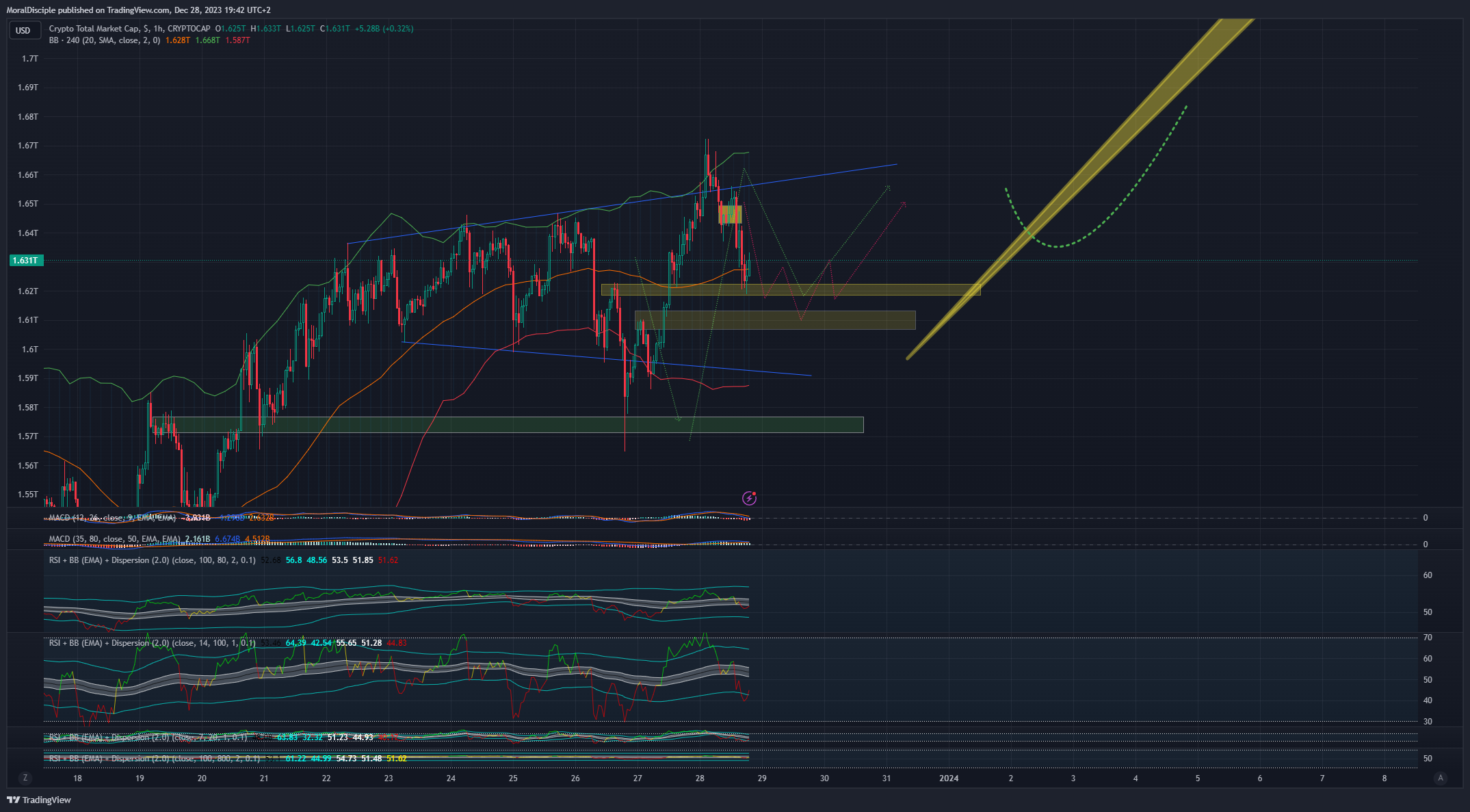
Task: Click the MACD (35, 80, close, 50) legend
Action: coord(114,539)
